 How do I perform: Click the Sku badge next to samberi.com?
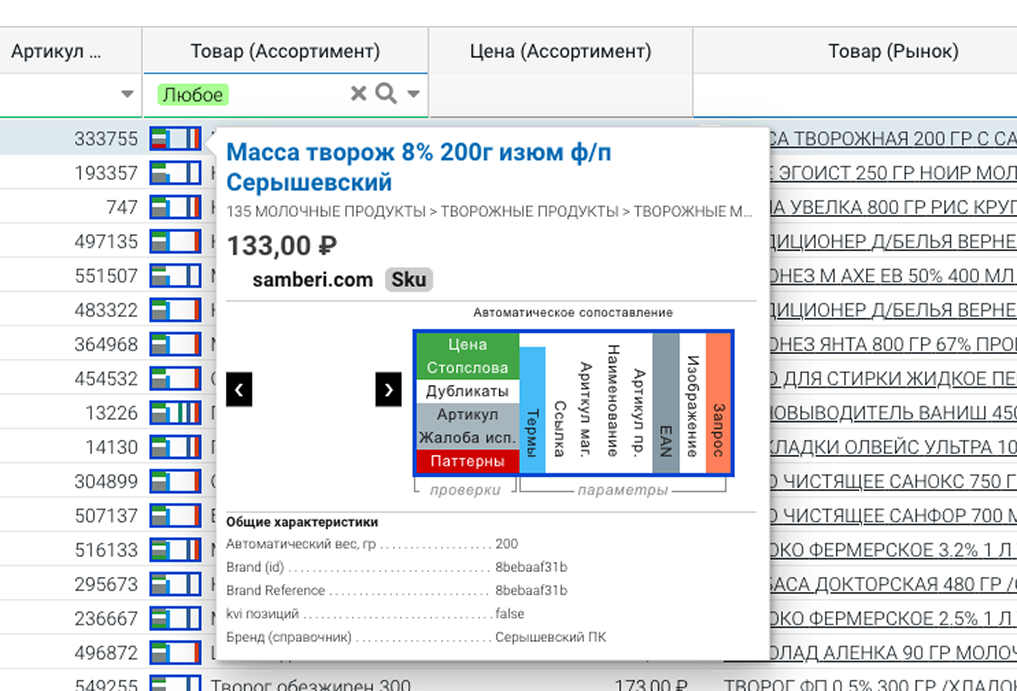click(x=408, y=280)
